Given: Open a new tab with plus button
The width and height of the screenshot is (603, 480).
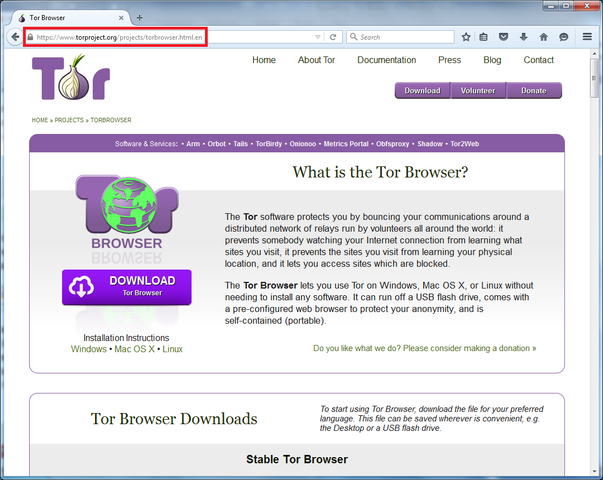Looking at the screenshot, I should pos(140,18).
